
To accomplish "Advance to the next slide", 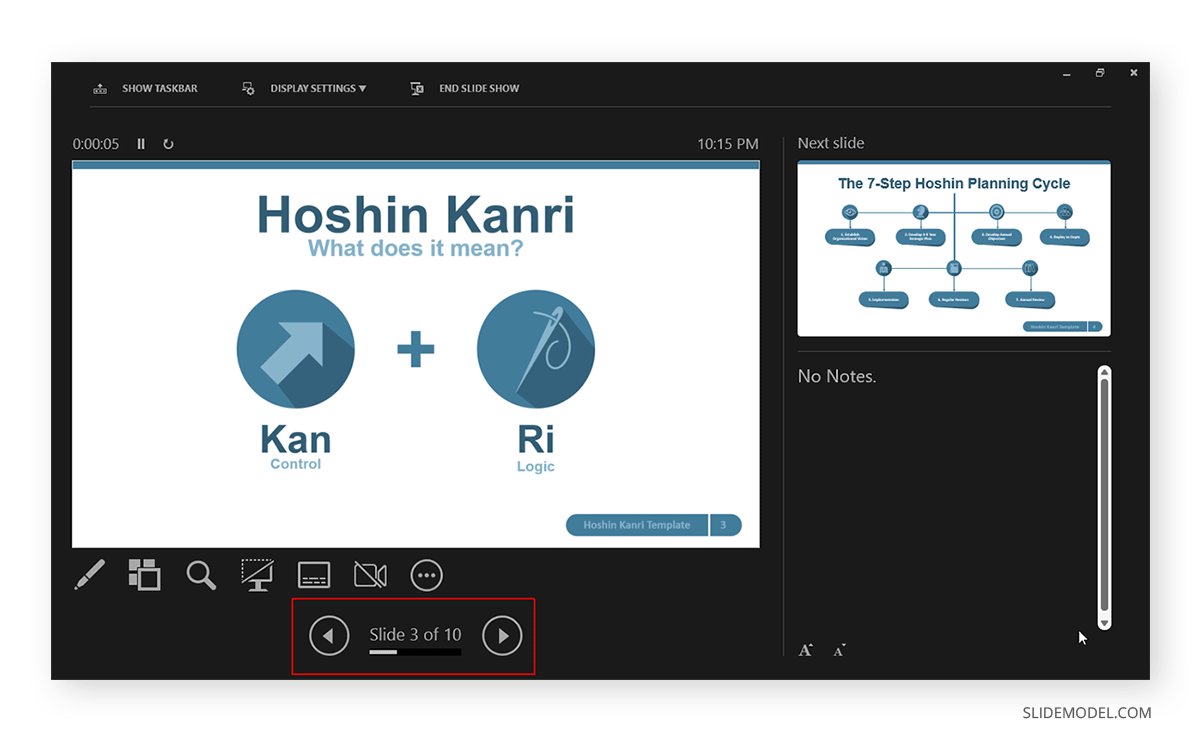I will pos(502,635).
